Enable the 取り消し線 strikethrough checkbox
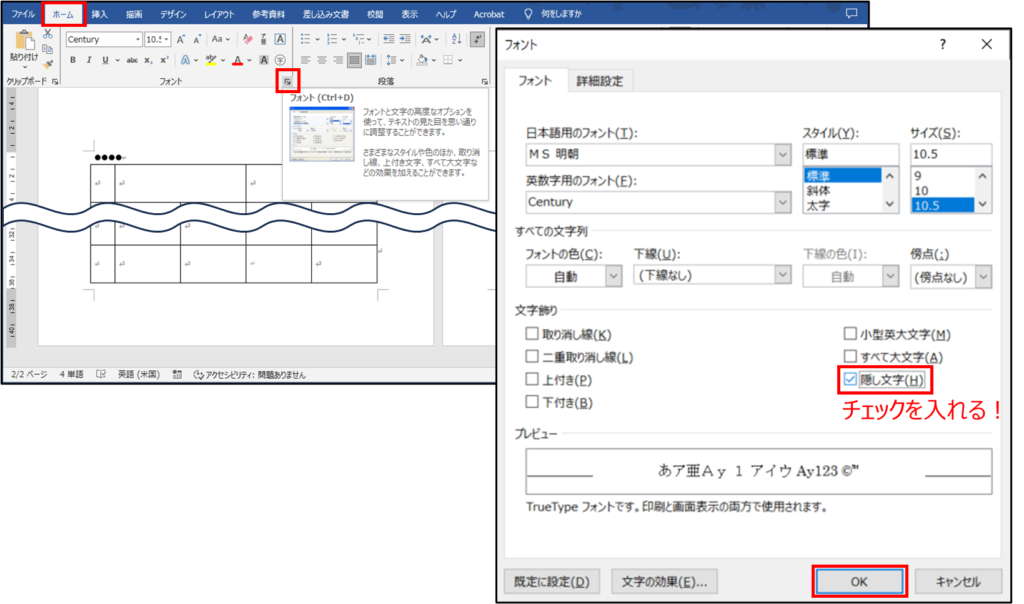 coord(532,334)
